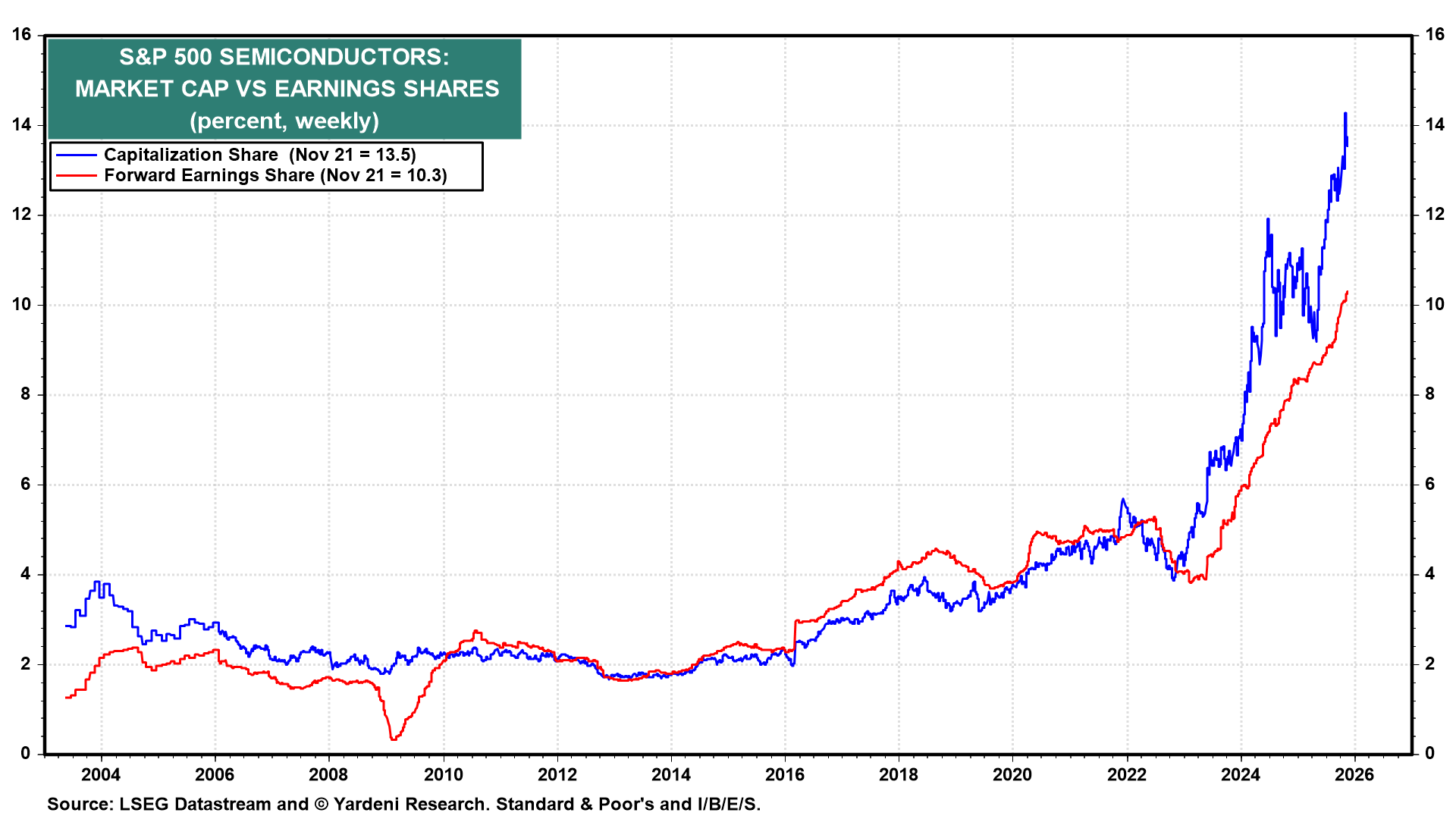Viewport: 1456px width, 819px height.
Task: Click the 2016 x-axis year label
Action: 785,775
